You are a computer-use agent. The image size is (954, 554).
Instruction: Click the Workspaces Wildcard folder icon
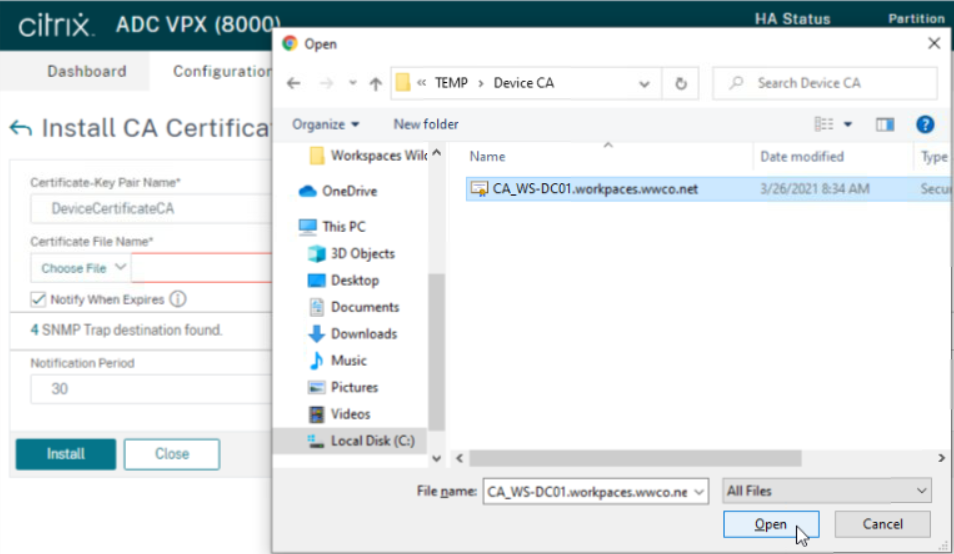click(316, 156)
